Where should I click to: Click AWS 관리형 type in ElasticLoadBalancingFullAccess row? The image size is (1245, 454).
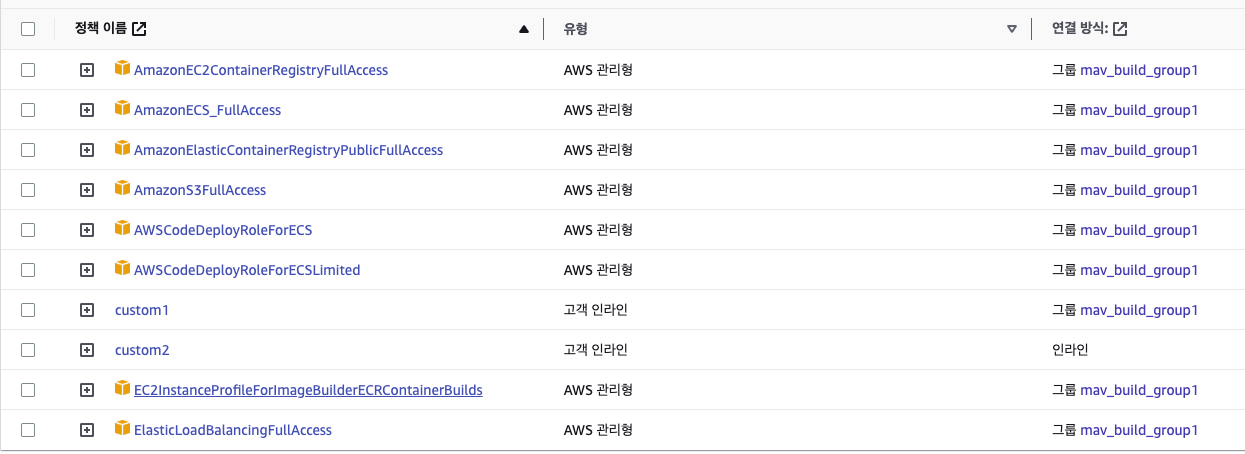pos(598,430)
